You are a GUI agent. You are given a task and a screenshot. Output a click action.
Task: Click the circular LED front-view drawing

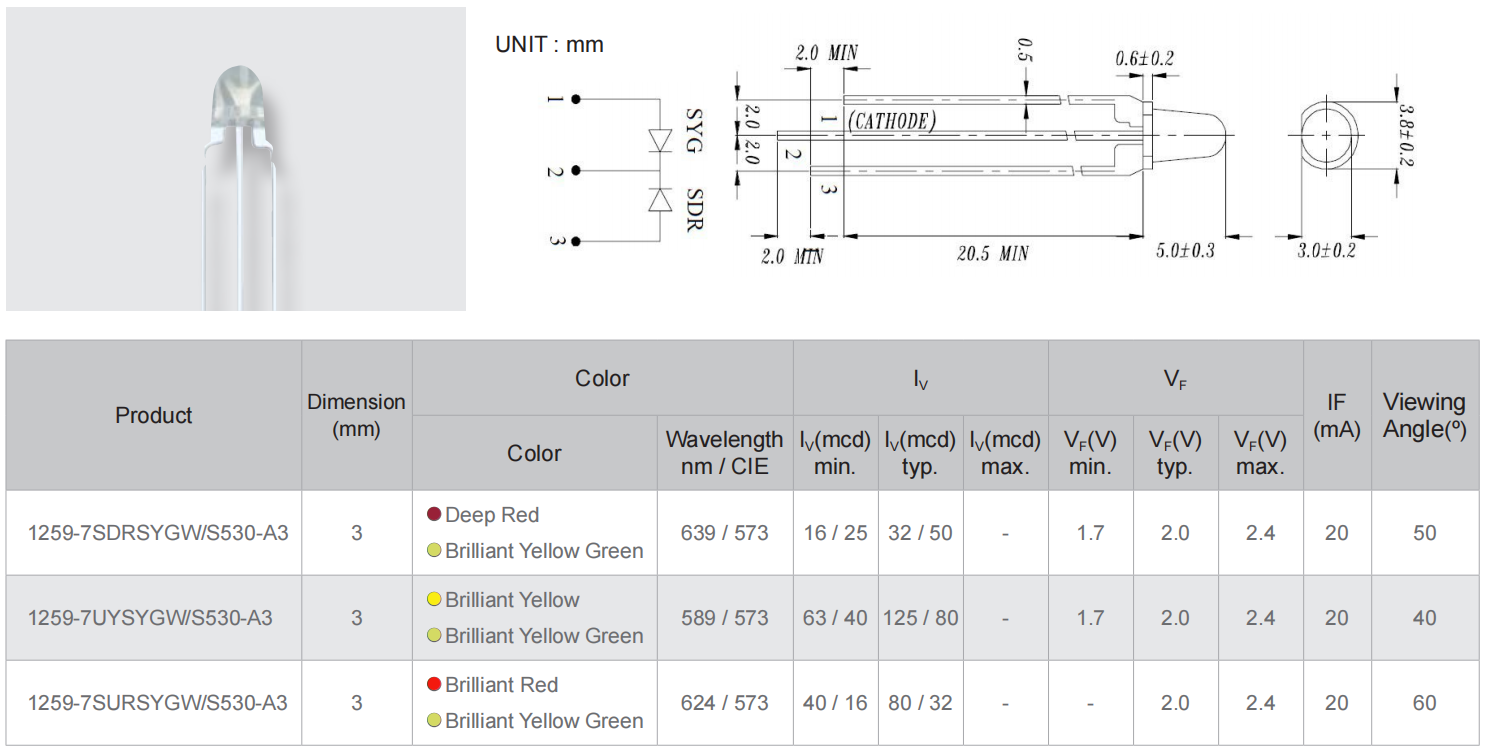(1326, 135)
